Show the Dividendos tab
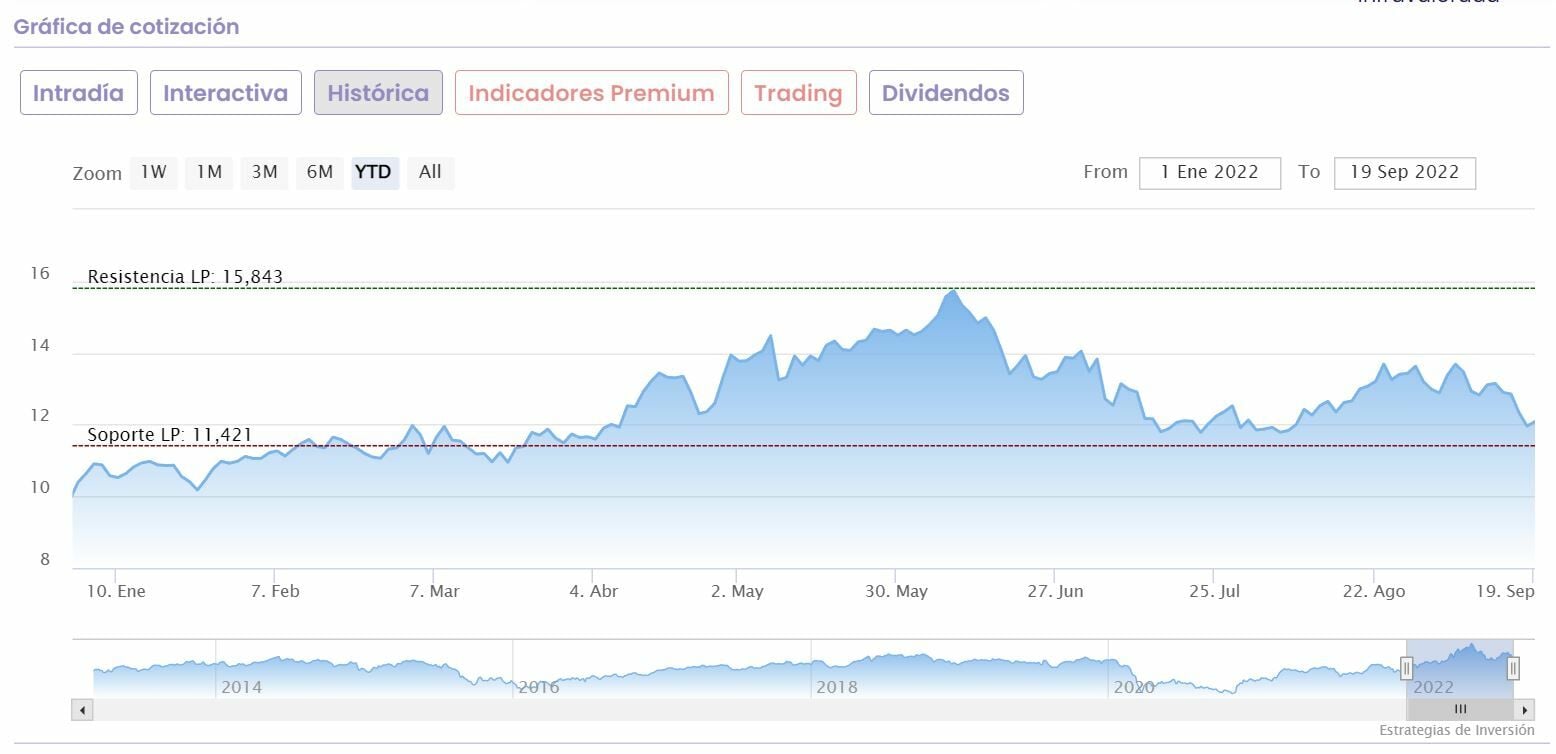 [945, 93]
